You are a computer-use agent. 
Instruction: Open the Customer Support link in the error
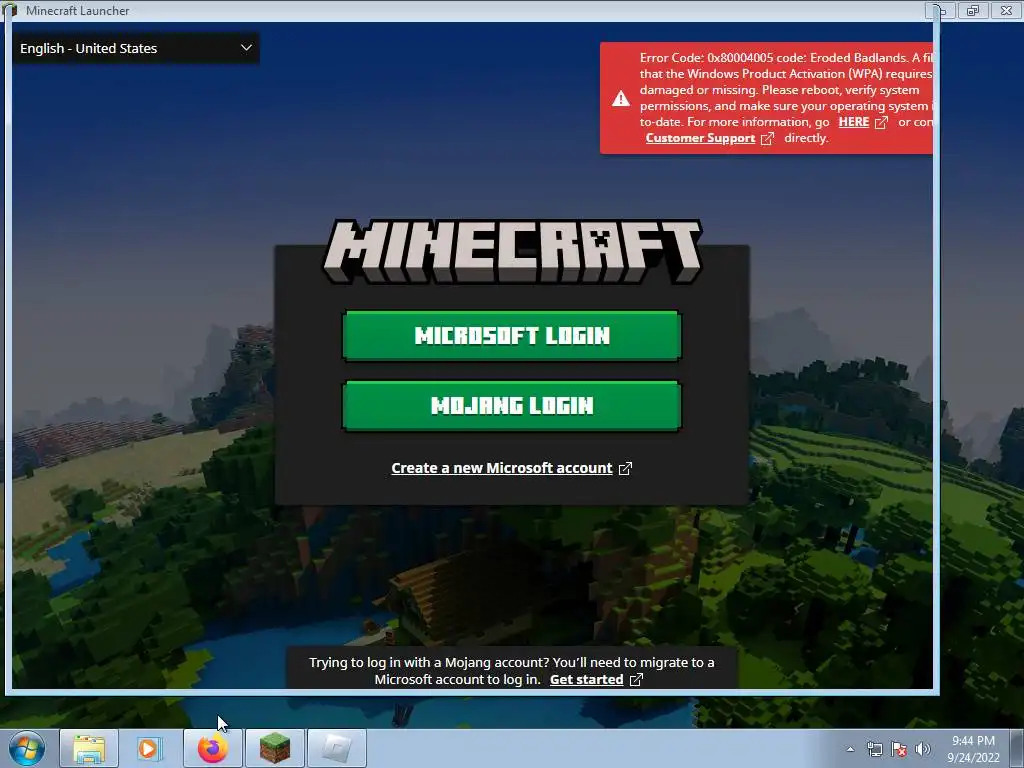(700, 138)
